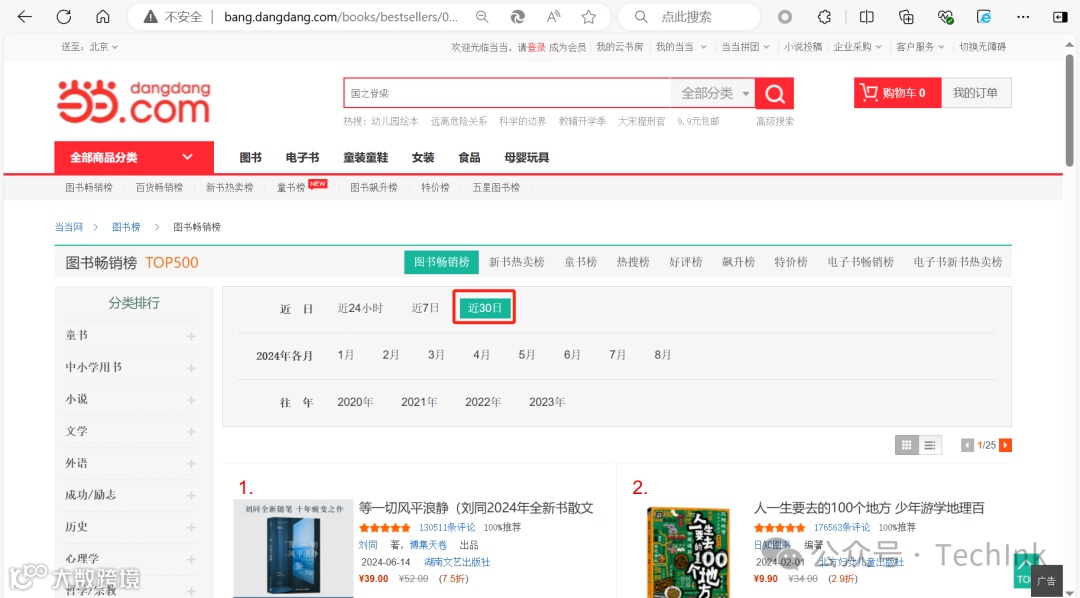Switch to 好评榜 tab

(685, 262)
